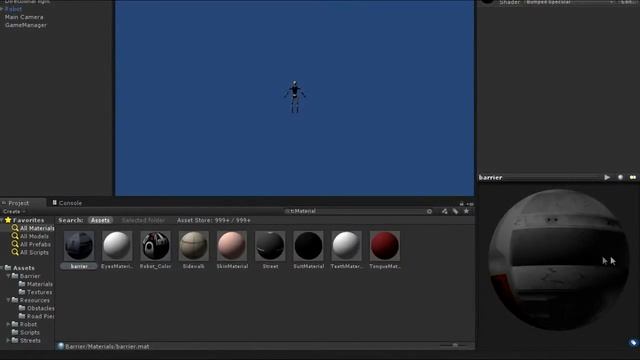Select the SuitMaterial black sphere
This screenshot has height=360, width=640.
click(308, 246)
